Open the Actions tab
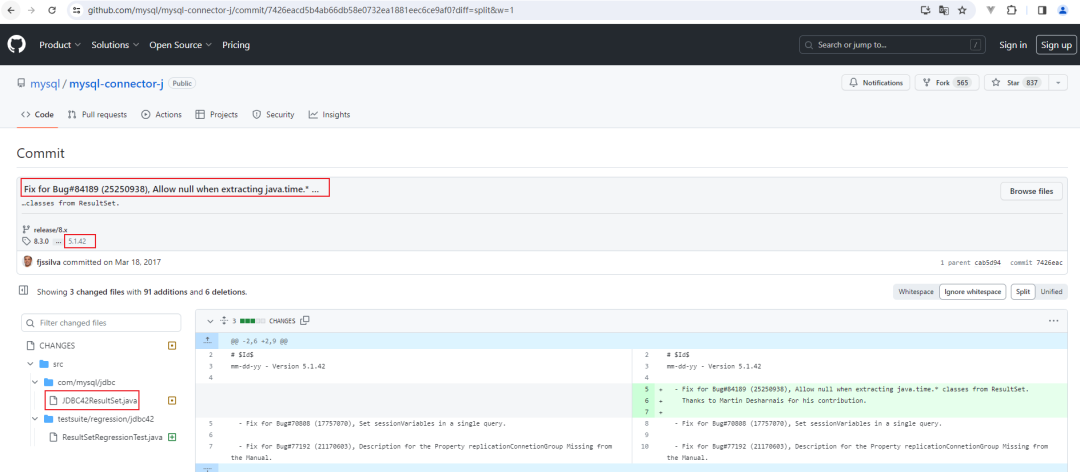Image resolution: width=1080 pixels, height=472 pixels. 161,114
